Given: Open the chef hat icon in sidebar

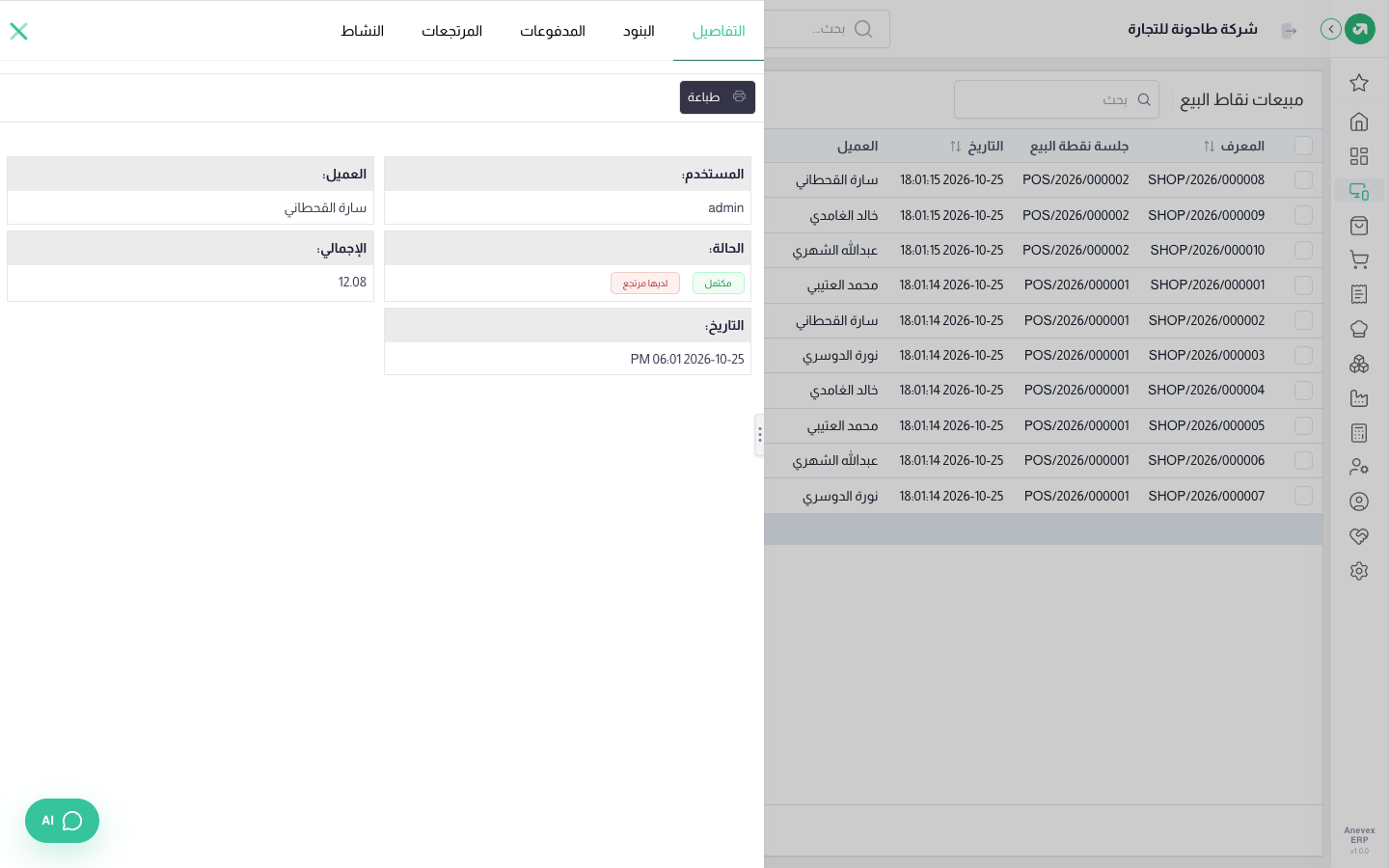Looking at the screenshot, I should click(x=1359, y=329).
